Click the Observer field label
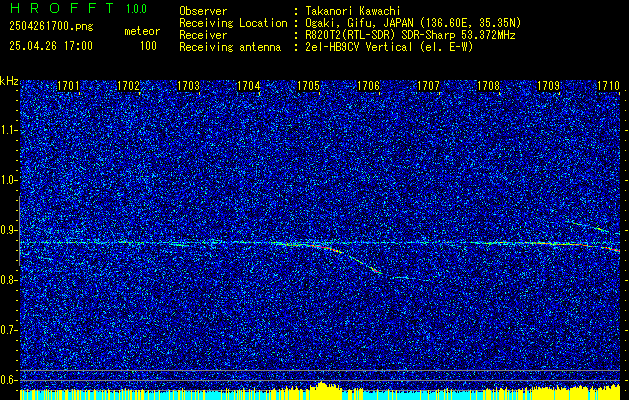 tap(203, 11)
